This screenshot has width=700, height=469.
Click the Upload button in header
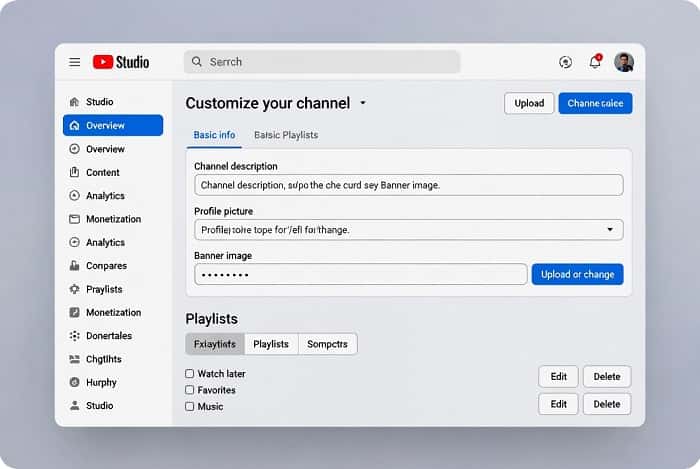pos(529,103)
